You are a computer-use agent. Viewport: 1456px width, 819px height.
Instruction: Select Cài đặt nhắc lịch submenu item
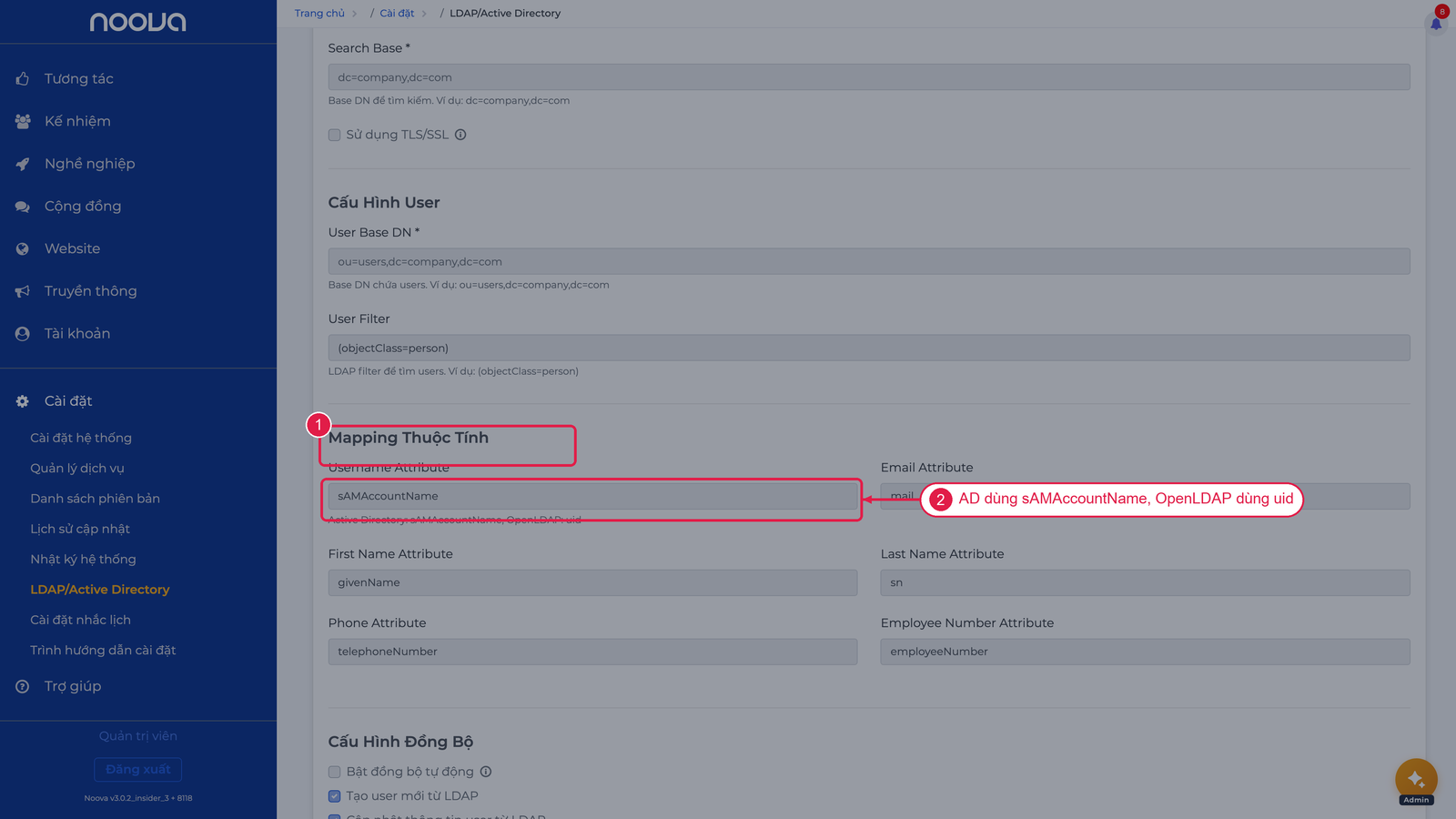click(x=80, y=620)
